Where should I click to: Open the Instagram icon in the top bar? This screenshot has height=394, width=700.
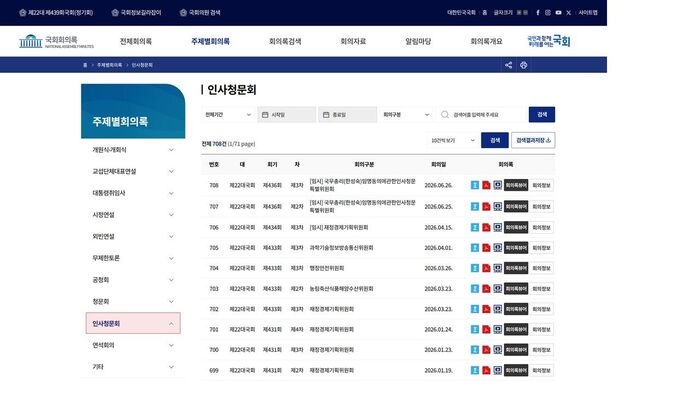(548, 12)
